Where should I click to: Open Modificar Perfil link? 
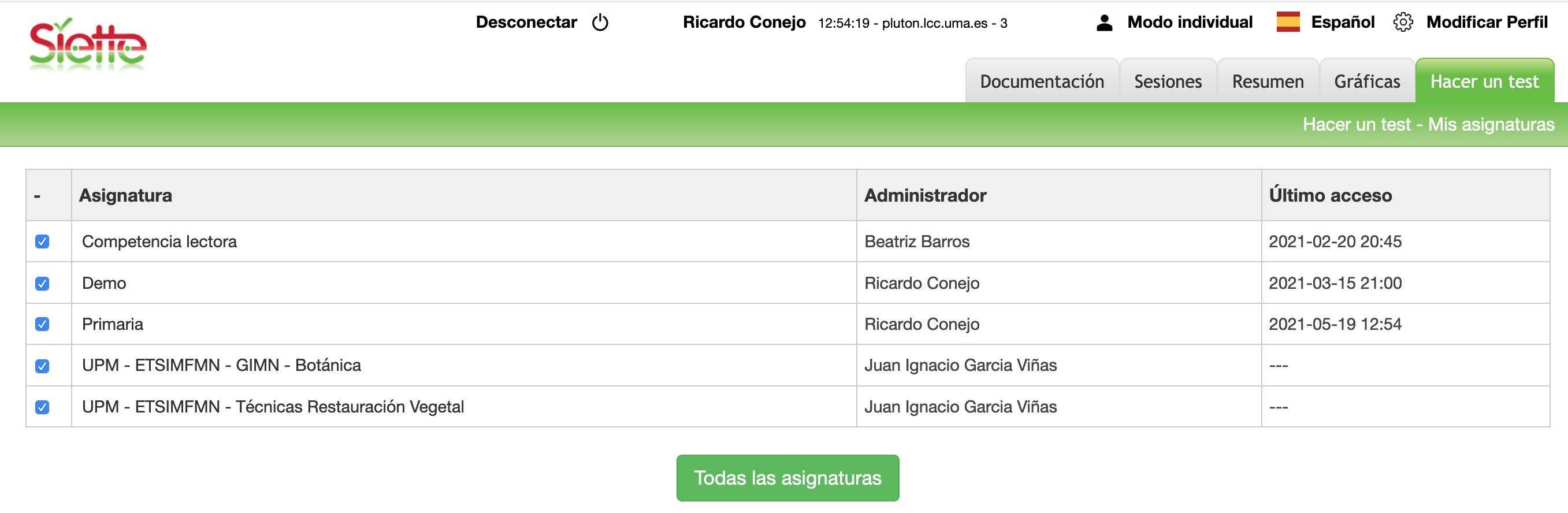[x=1487, y=23]
